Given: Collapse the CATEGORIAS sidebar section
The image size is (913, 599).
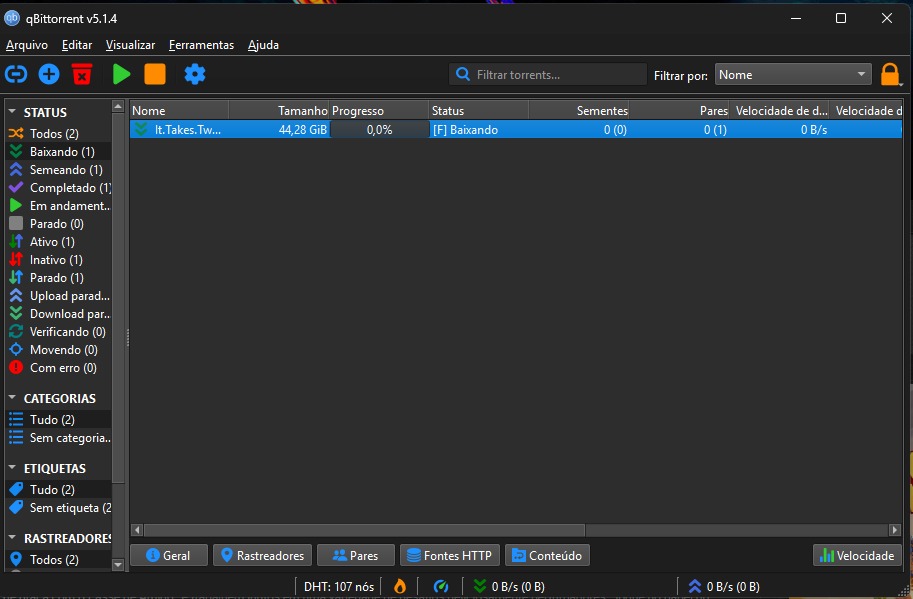Looking at the screenshot, I should tap(13, 398).
